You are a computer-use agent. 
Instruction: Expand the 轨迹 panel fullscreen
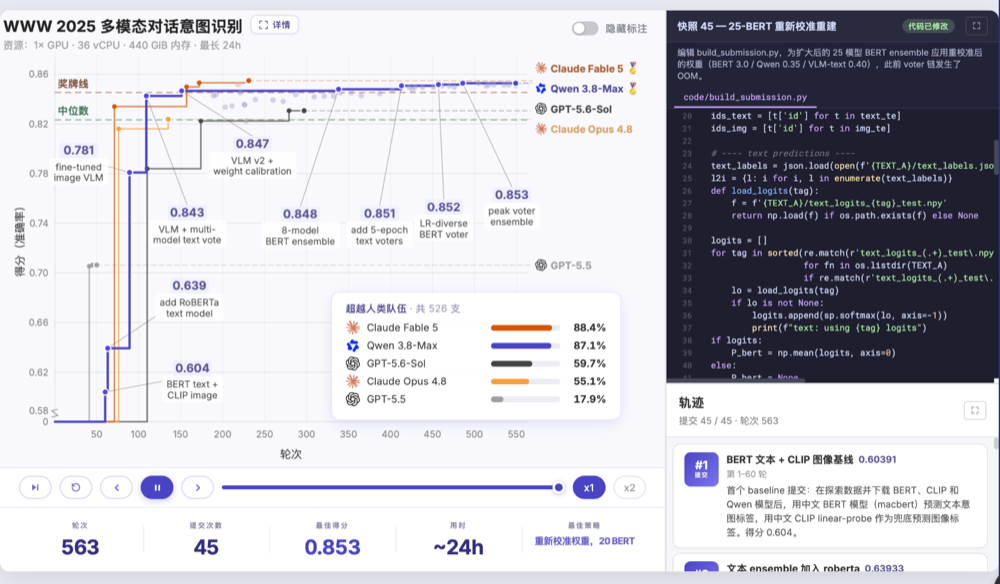(x=974, y=410)
